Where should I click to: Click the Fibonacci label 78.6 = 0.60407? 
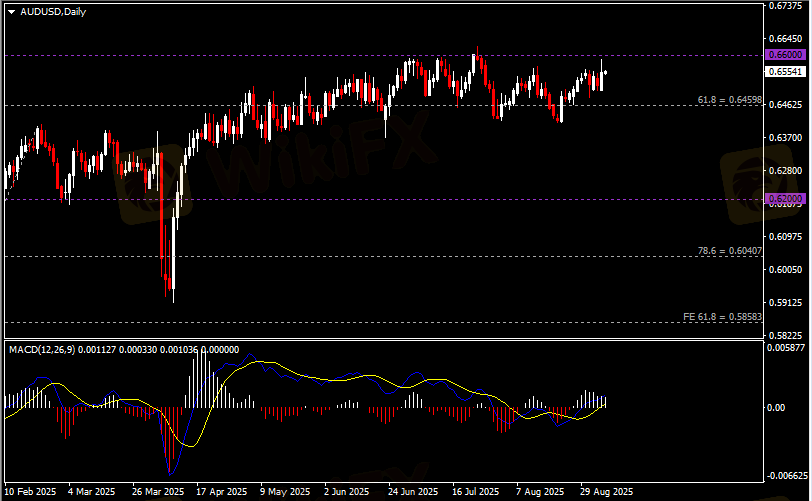(729, 251)
